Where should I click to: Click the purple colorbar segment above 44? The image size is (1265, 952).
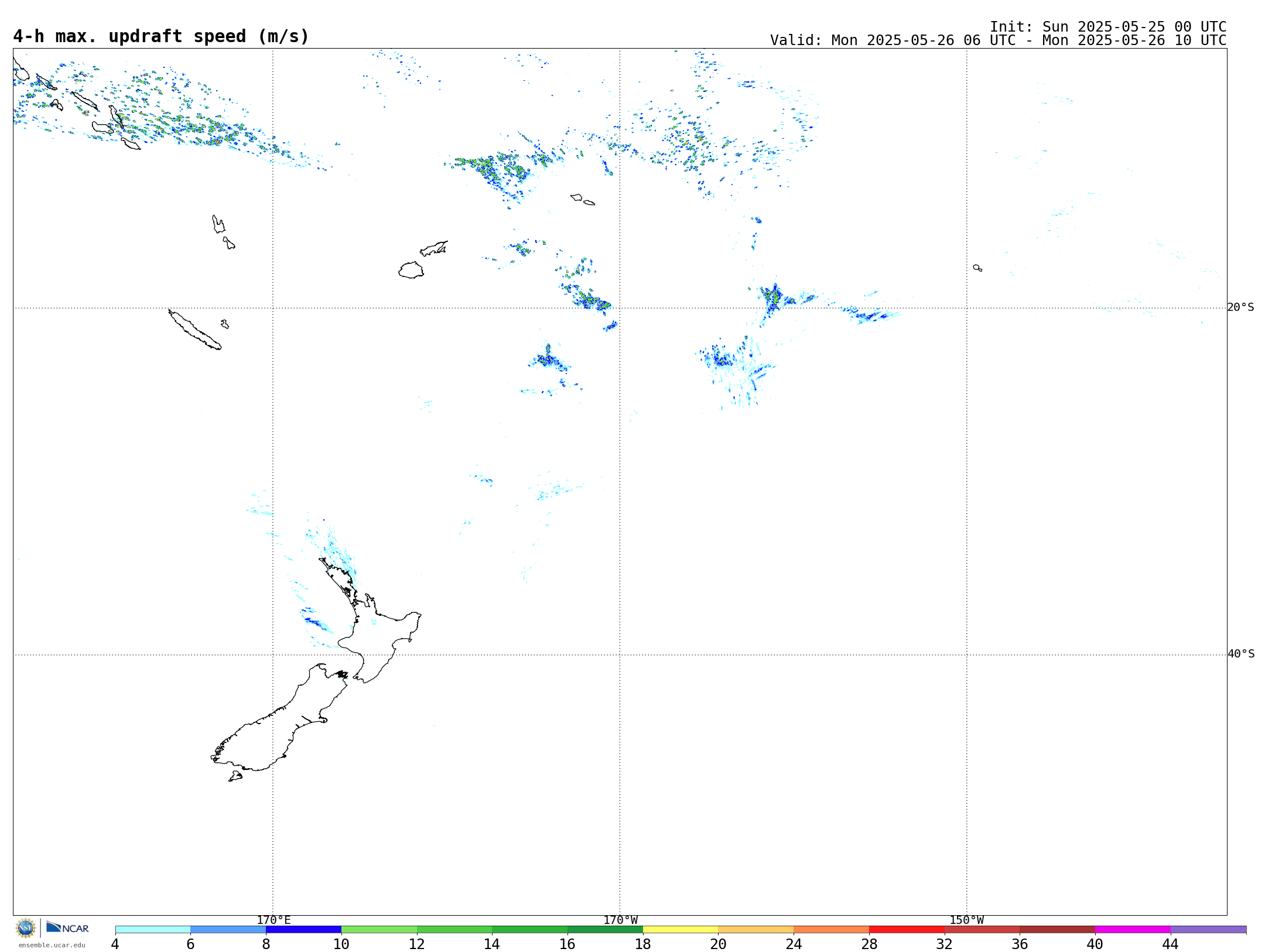1208,930
